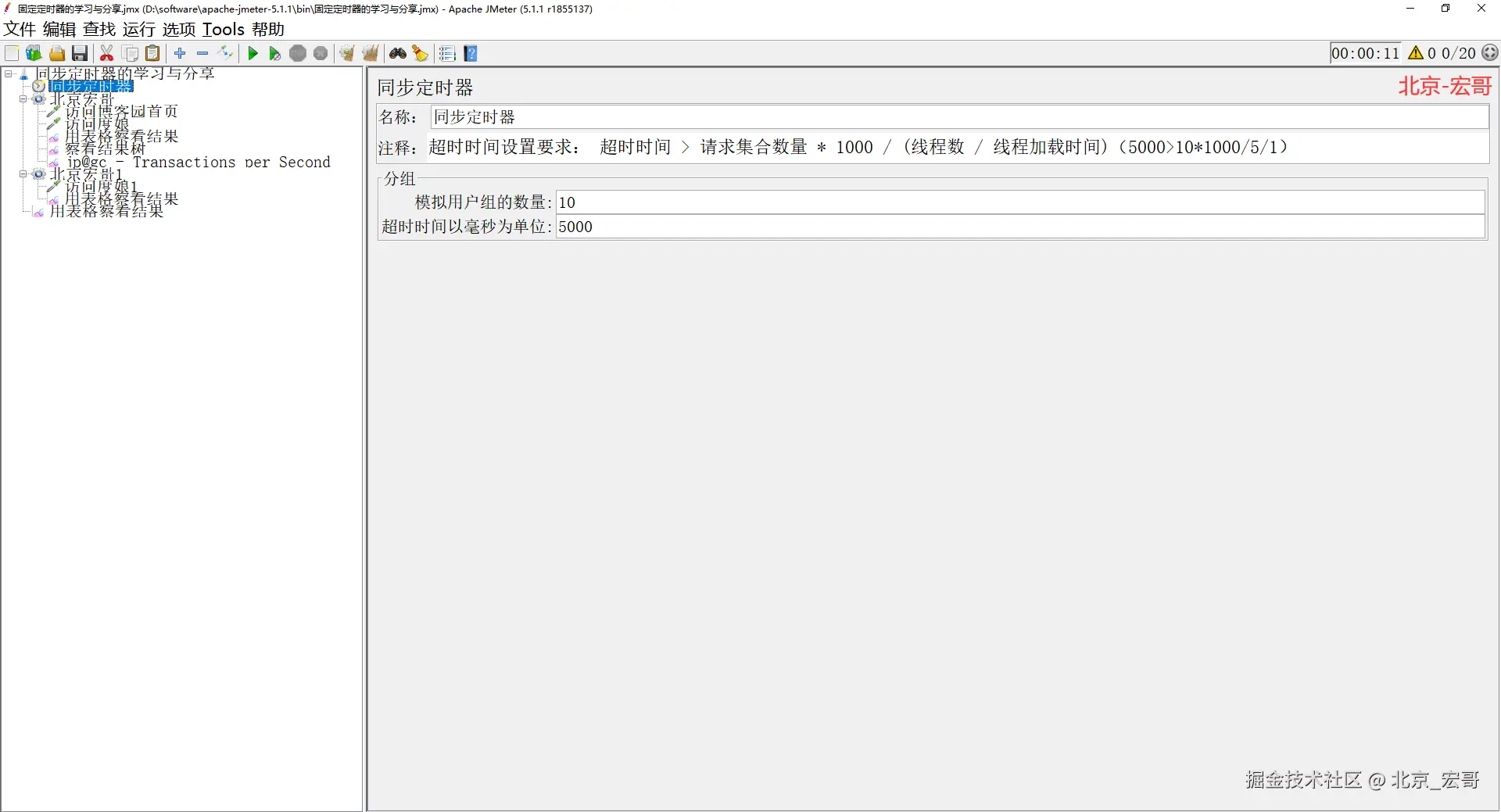Click the 超时时间以毫秒为单位 field showing 5000

click(1020, 227)
